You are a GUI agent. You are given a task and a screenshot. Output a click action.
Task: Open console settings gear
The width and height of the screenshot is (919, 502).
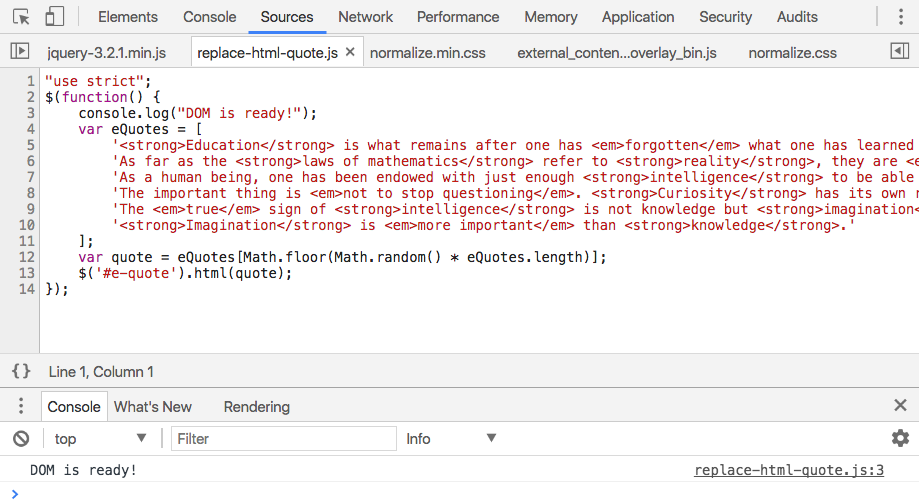coord(900,438)
